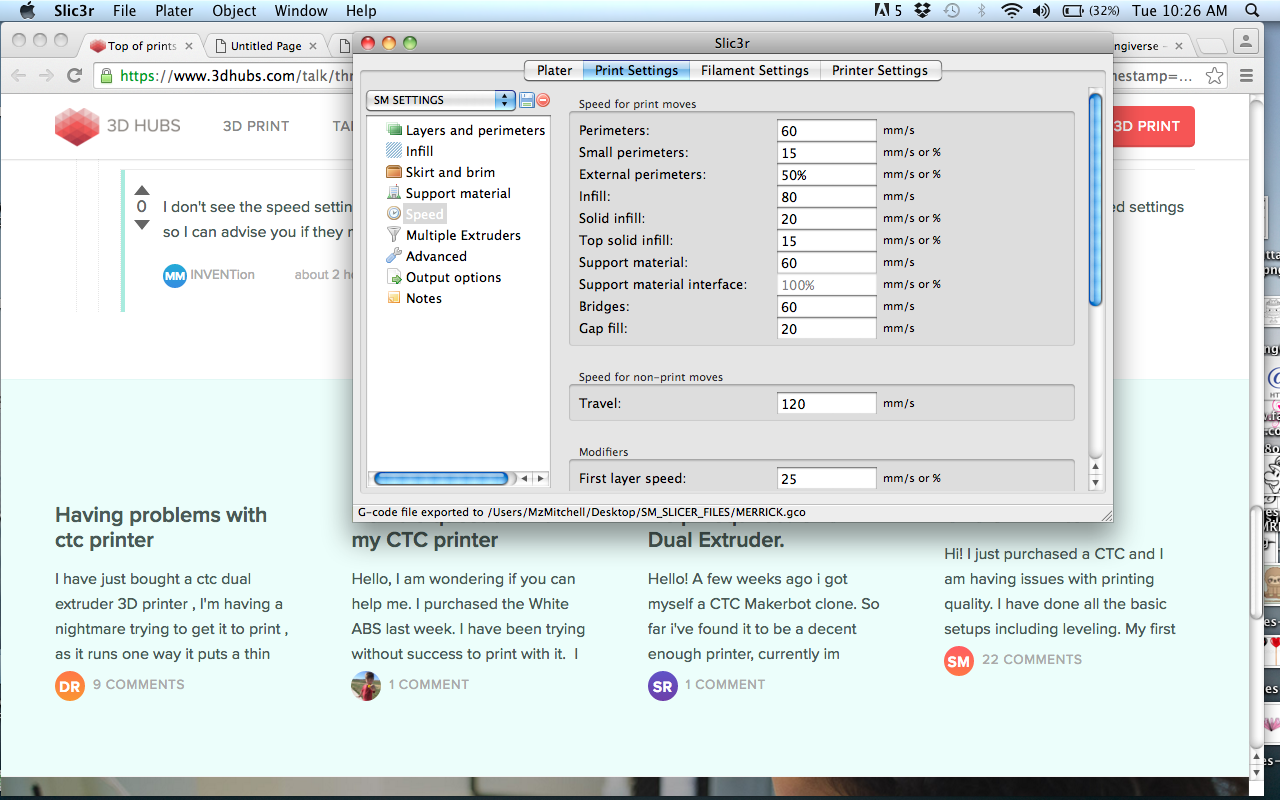This screenshot has height=800, width=1280.
Task: Click the settings panel vertical scrollbar
Action: point(1095,200)
